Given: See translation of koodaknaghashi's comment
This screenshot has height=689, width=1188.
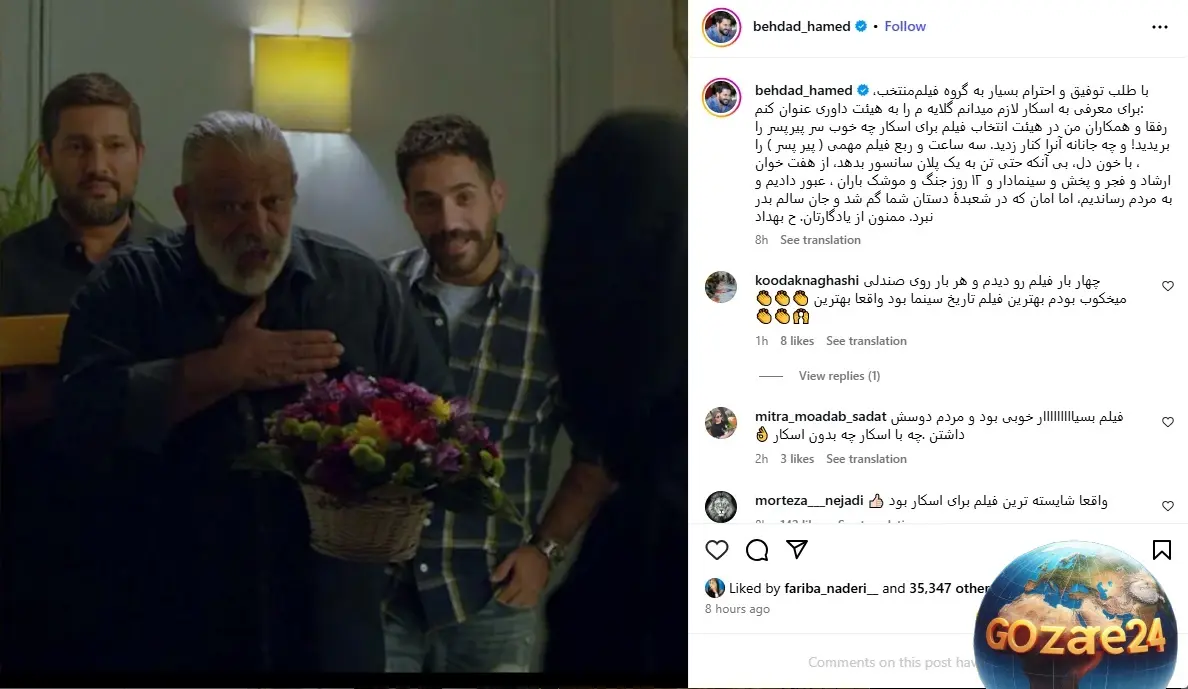Looking at the screenshot, I should 866,341.
